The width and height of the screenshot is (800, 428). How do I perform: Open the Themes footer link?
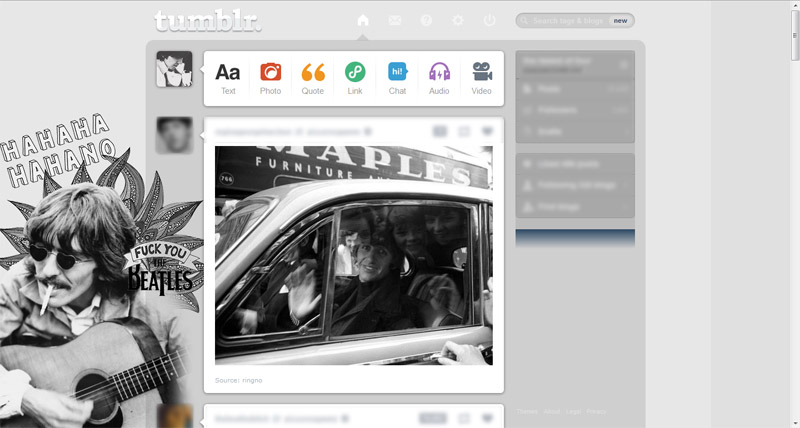527,412
